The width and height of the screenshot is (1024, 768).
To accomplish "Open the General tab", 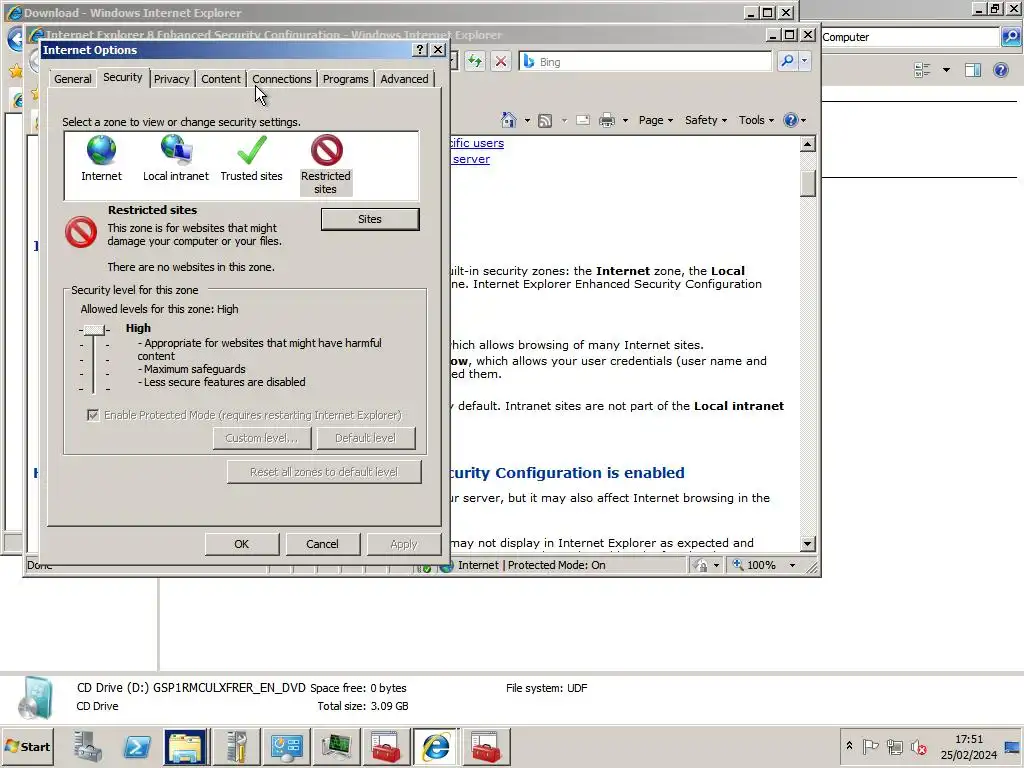I will pyautogui.click(x=72, y=79).
